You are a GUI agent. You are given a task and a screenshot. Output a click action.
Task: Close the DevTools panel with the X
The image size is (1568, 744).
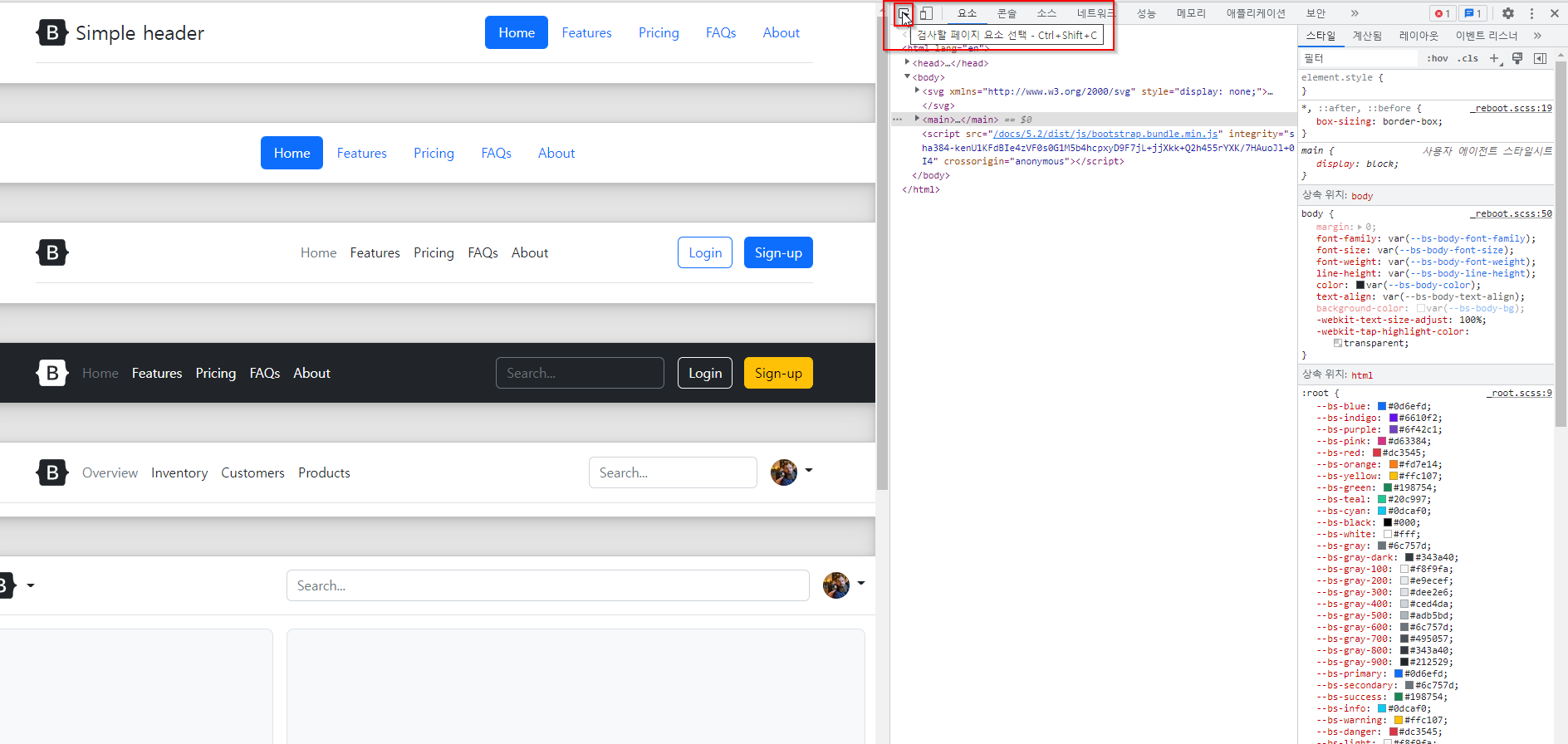point(1555,13)
